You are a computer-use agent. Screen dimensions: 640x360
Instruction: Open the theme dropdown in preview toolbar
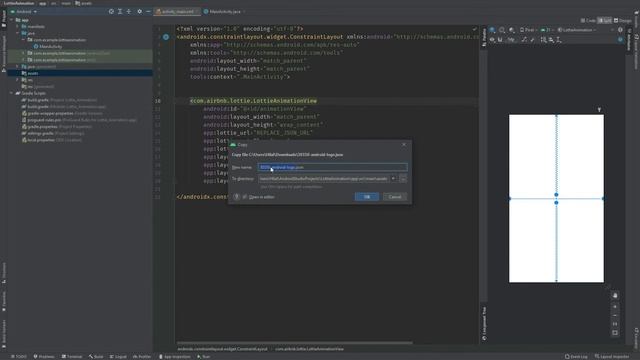pyautogui.click(x=577, y=30)
